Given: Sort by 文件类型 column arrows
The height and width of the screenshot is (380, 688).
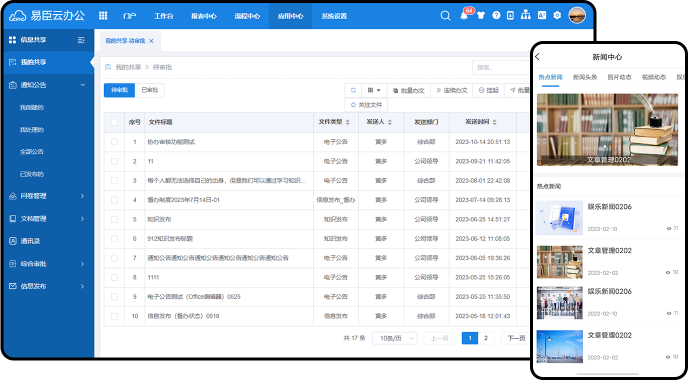Looking at the screenshot, I should click(348, 122).
